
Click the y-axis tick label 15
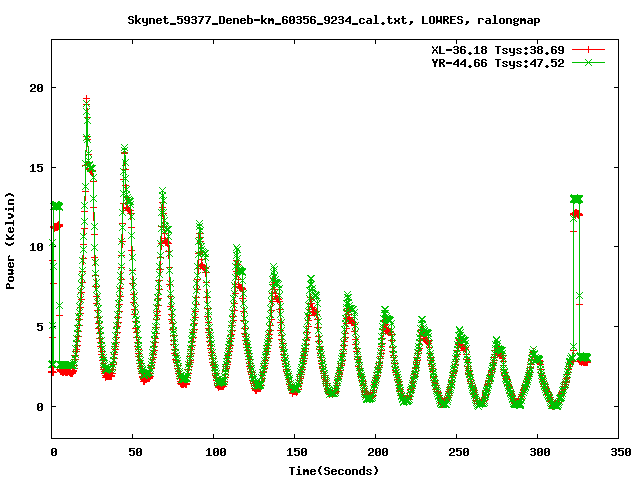pyautogui.click(x=36, y=167)
